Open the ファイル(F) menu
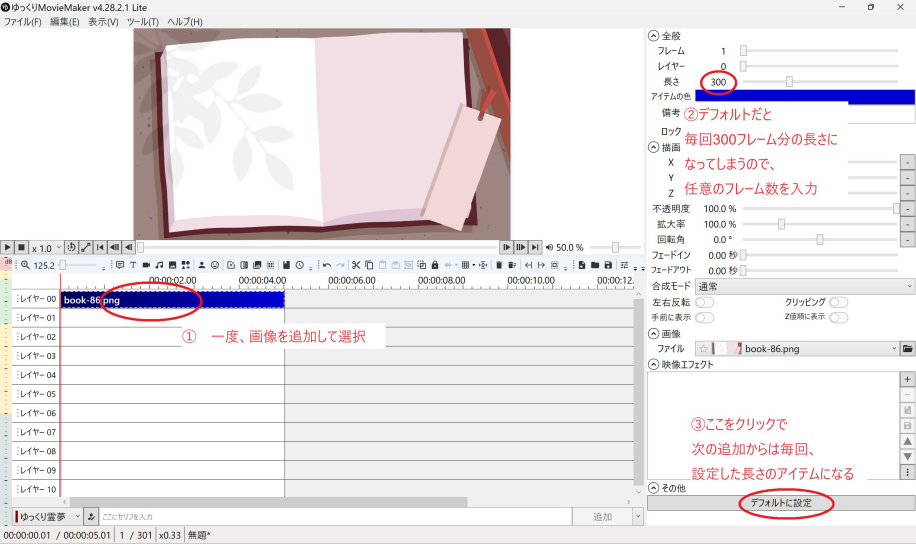This screenshot has height=544, width=916. pos(22,22)
